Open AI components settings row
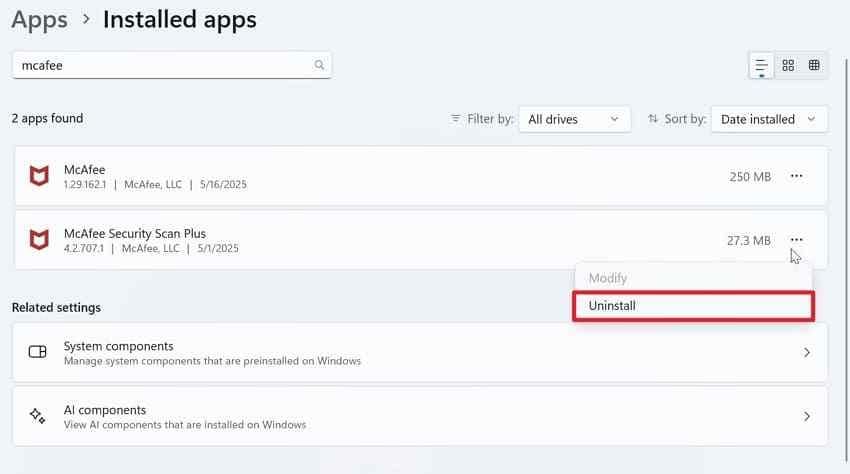850x474 pixels. [x=420, y=416]
